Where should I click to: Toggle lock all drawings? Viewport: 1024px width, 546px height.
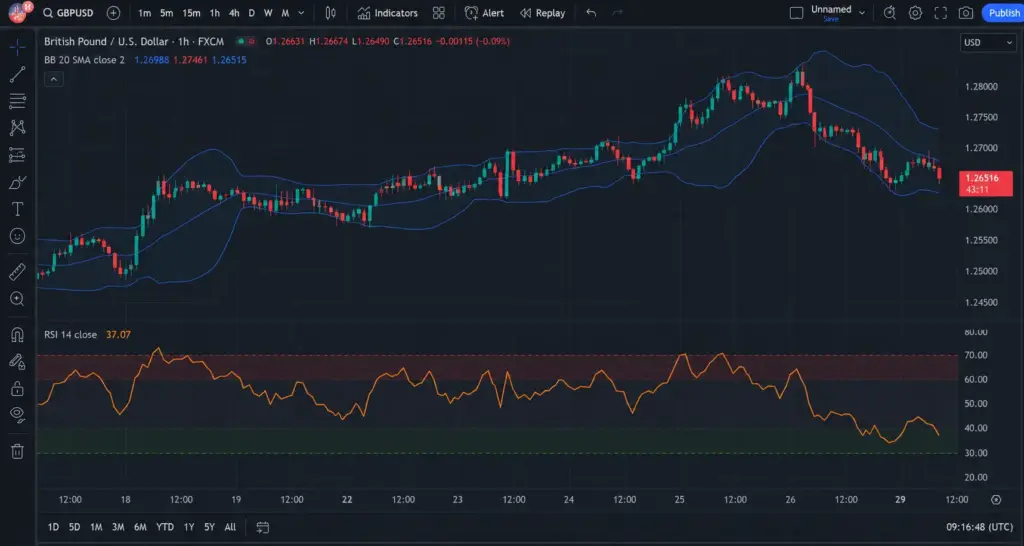coord(18,389)
